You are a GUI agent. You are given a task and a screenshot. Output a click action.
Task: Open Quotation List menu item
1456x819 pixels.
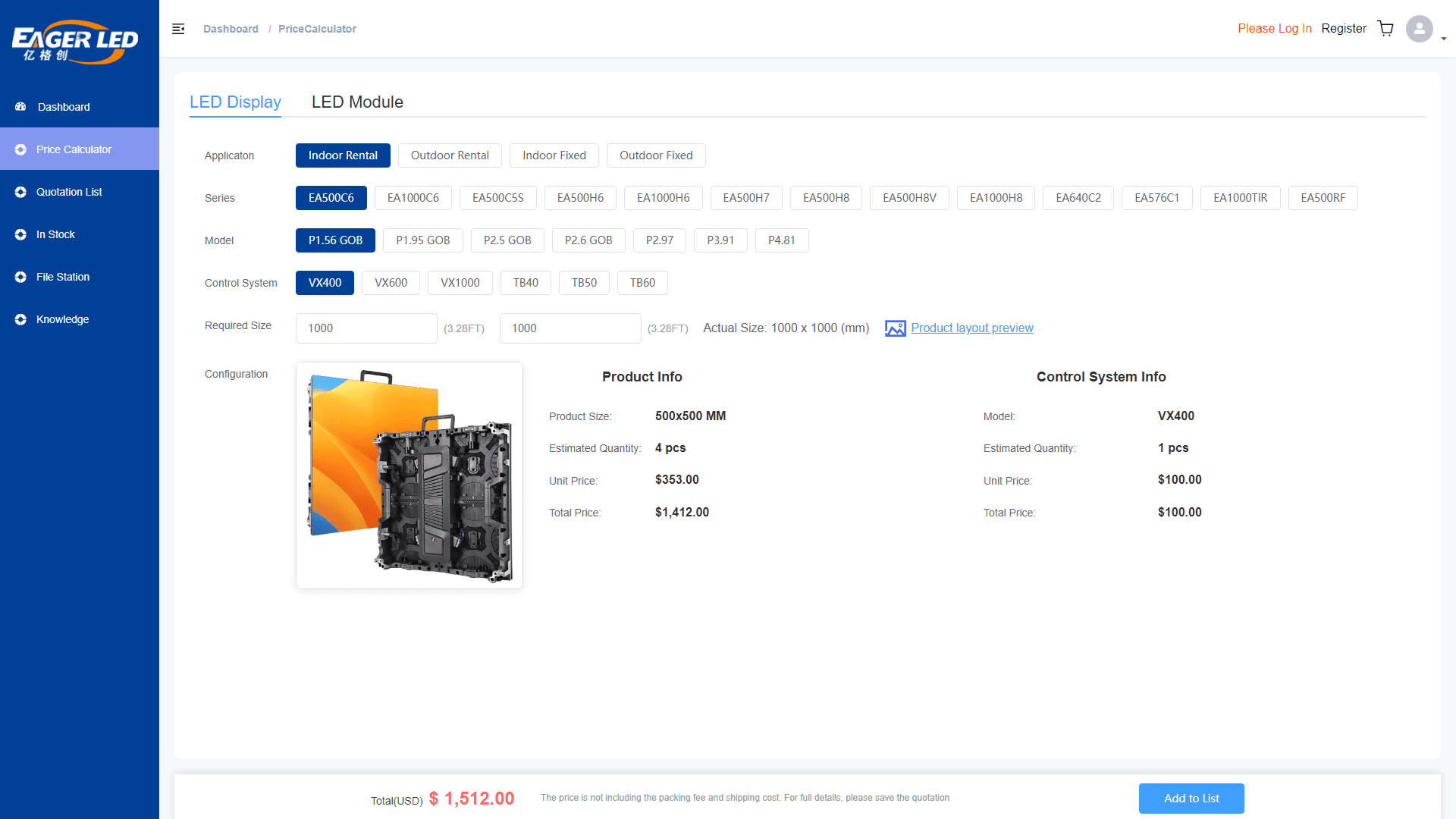pos(80,192)
